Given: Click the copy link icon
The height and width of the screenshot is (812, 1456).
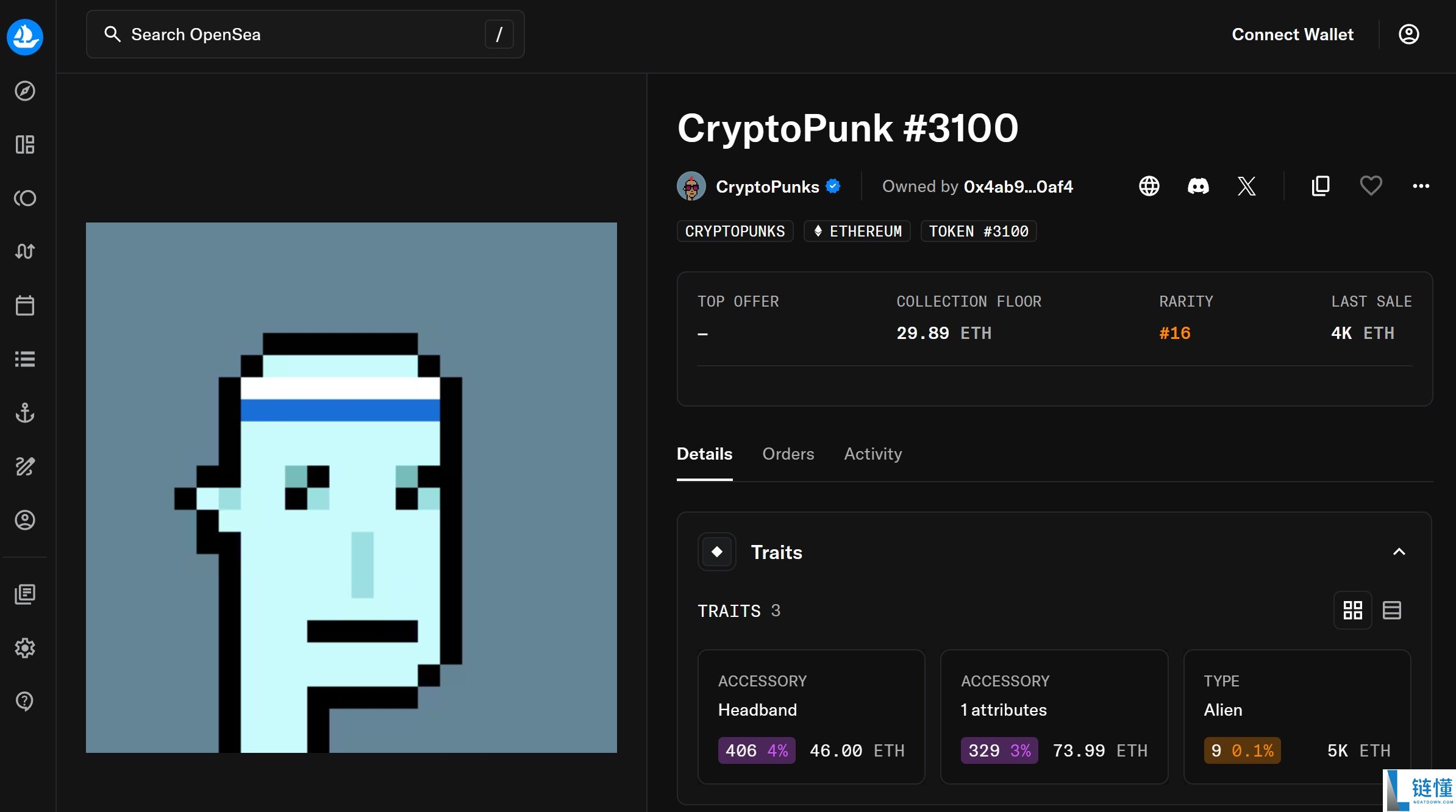Looking at the screenshot, I should (x=1321, y=186).
